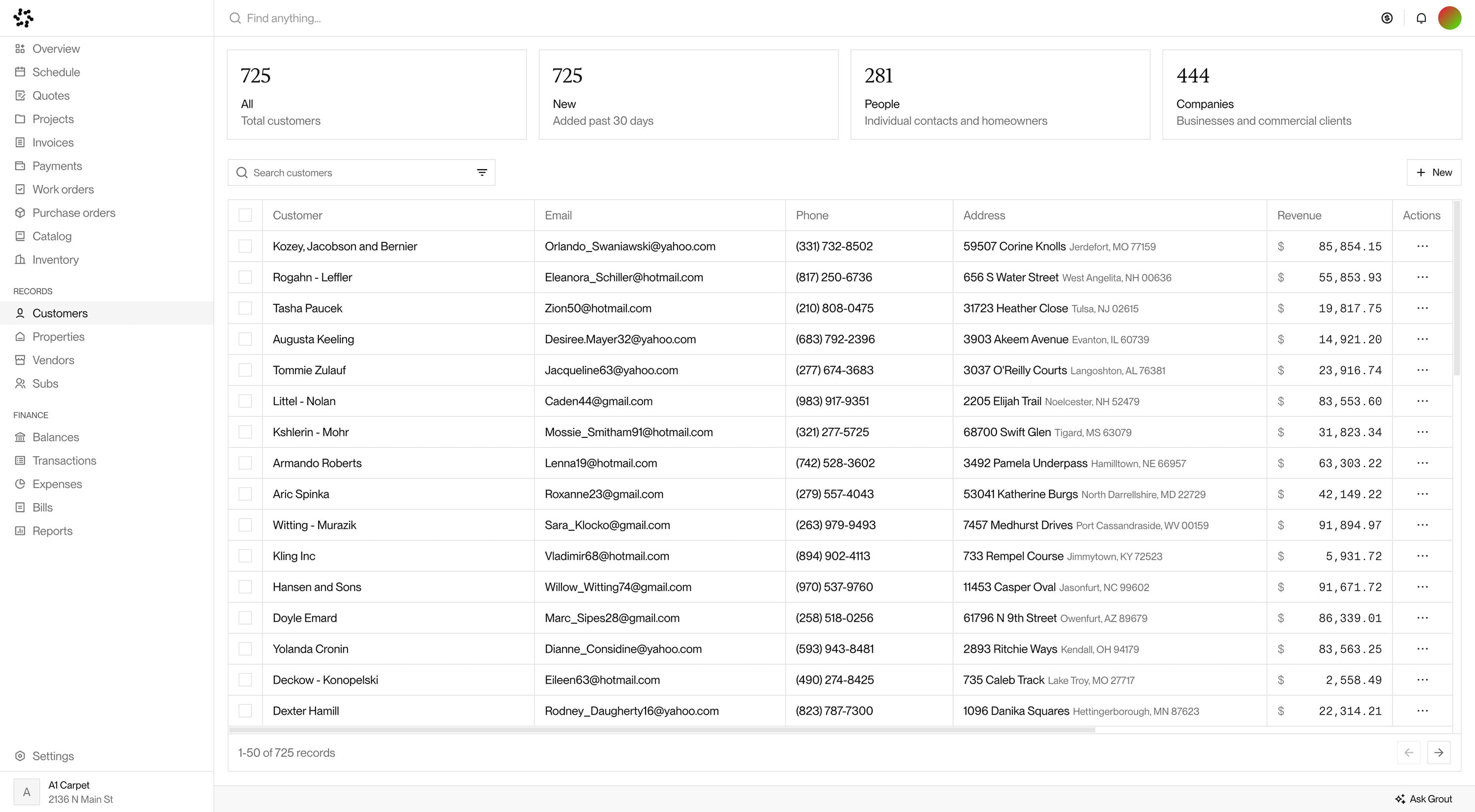
Task: Go to the previous page of records
Action: click(1409, 753)
